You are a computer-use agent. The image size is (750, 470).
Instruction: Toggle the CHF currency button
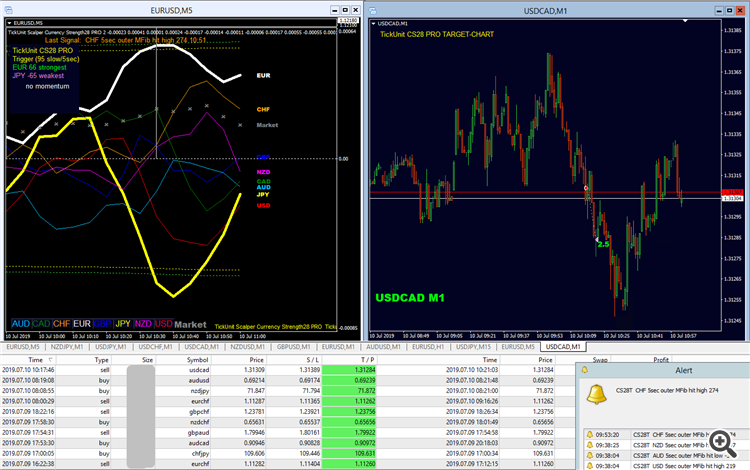tap(62, 324)
